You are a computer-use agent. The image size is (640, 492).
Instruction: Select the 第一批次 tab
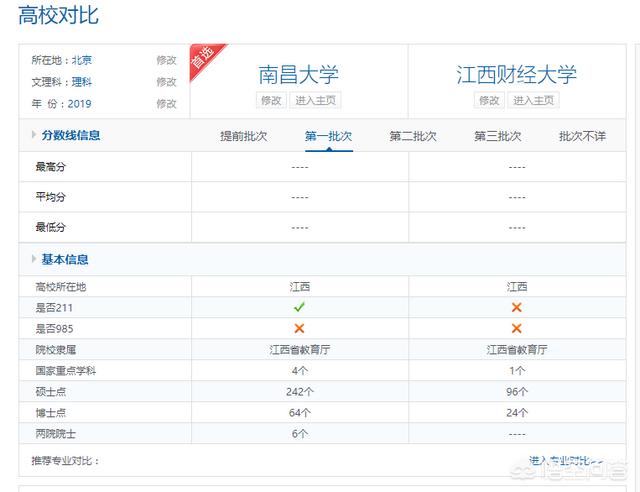tap(329, 136)
